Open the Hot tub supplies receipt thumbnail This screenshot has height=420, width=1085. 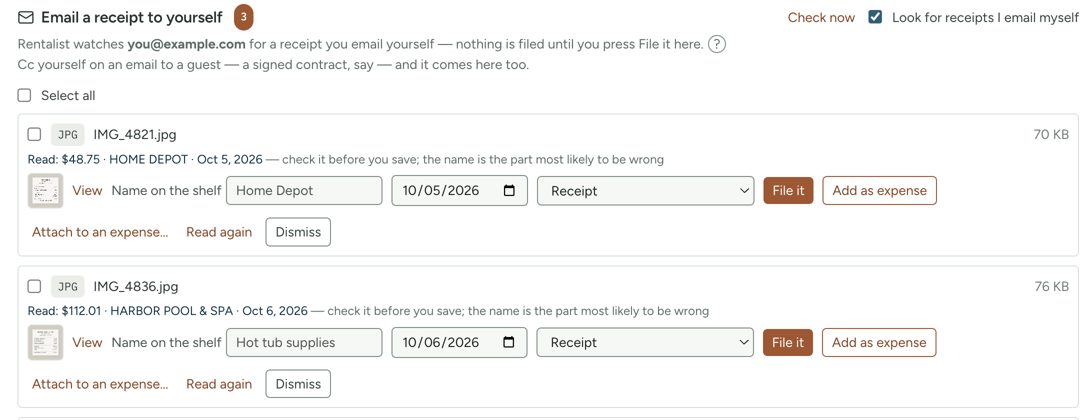click(x=46, y=342)
